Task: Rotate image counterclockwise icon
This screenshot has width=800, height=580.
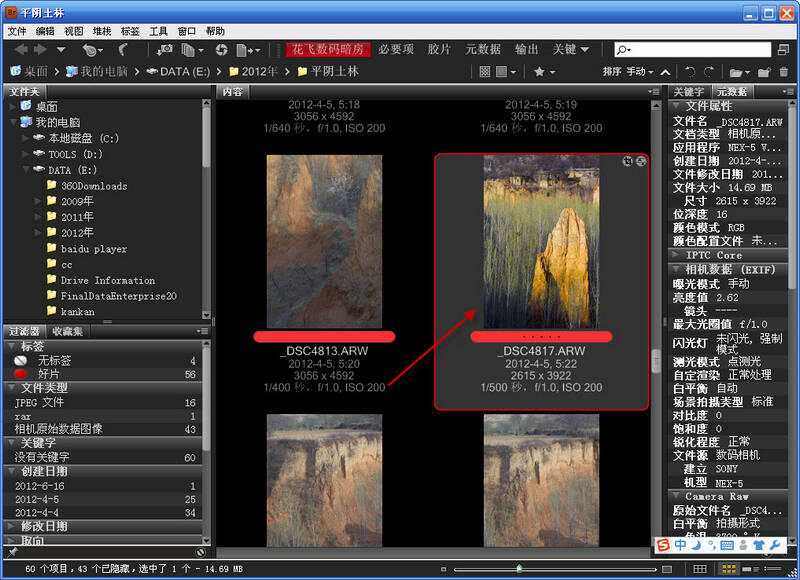Action: (x=690, y=72)
